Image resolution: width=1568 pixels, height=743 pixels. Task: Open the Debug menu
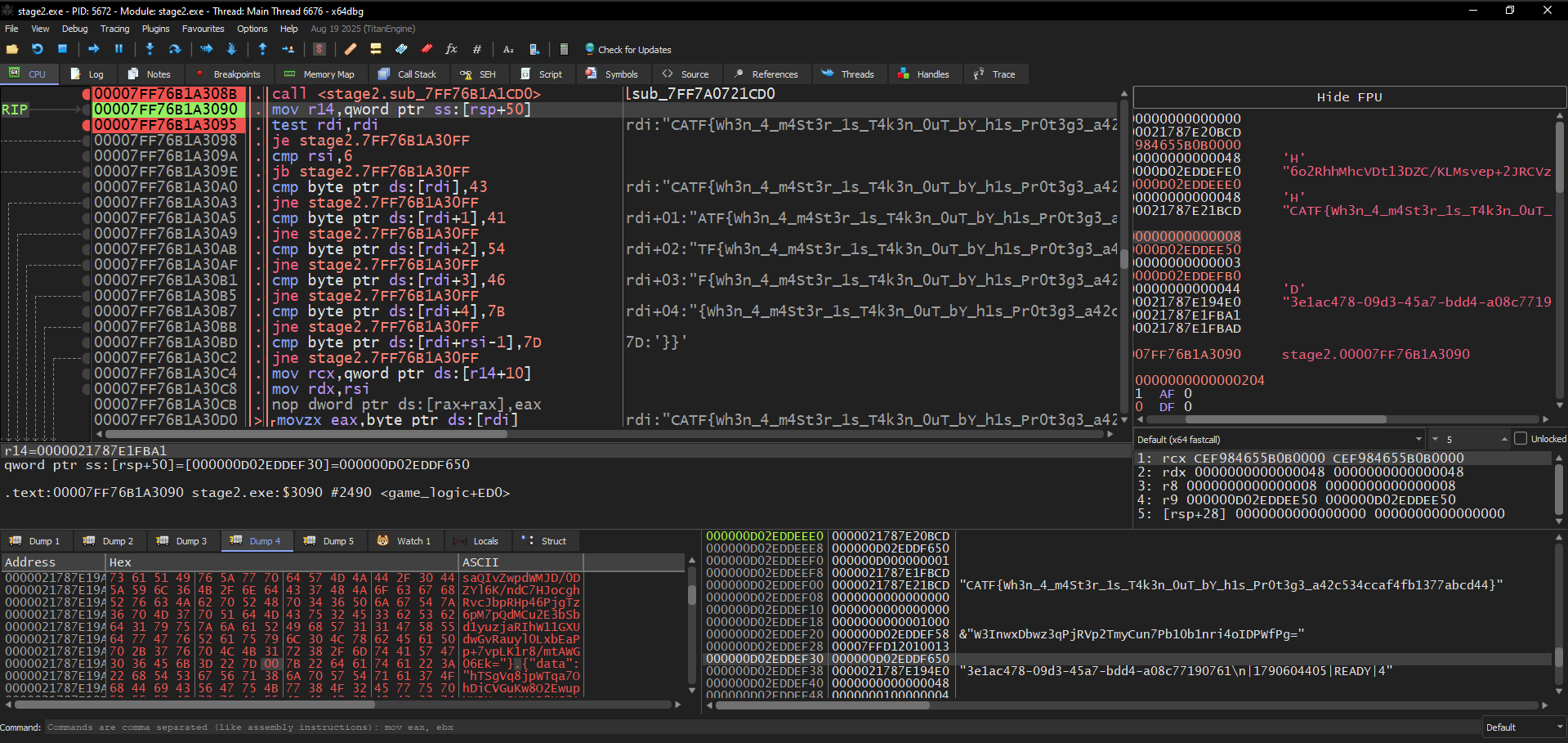[x=74, y=29]
